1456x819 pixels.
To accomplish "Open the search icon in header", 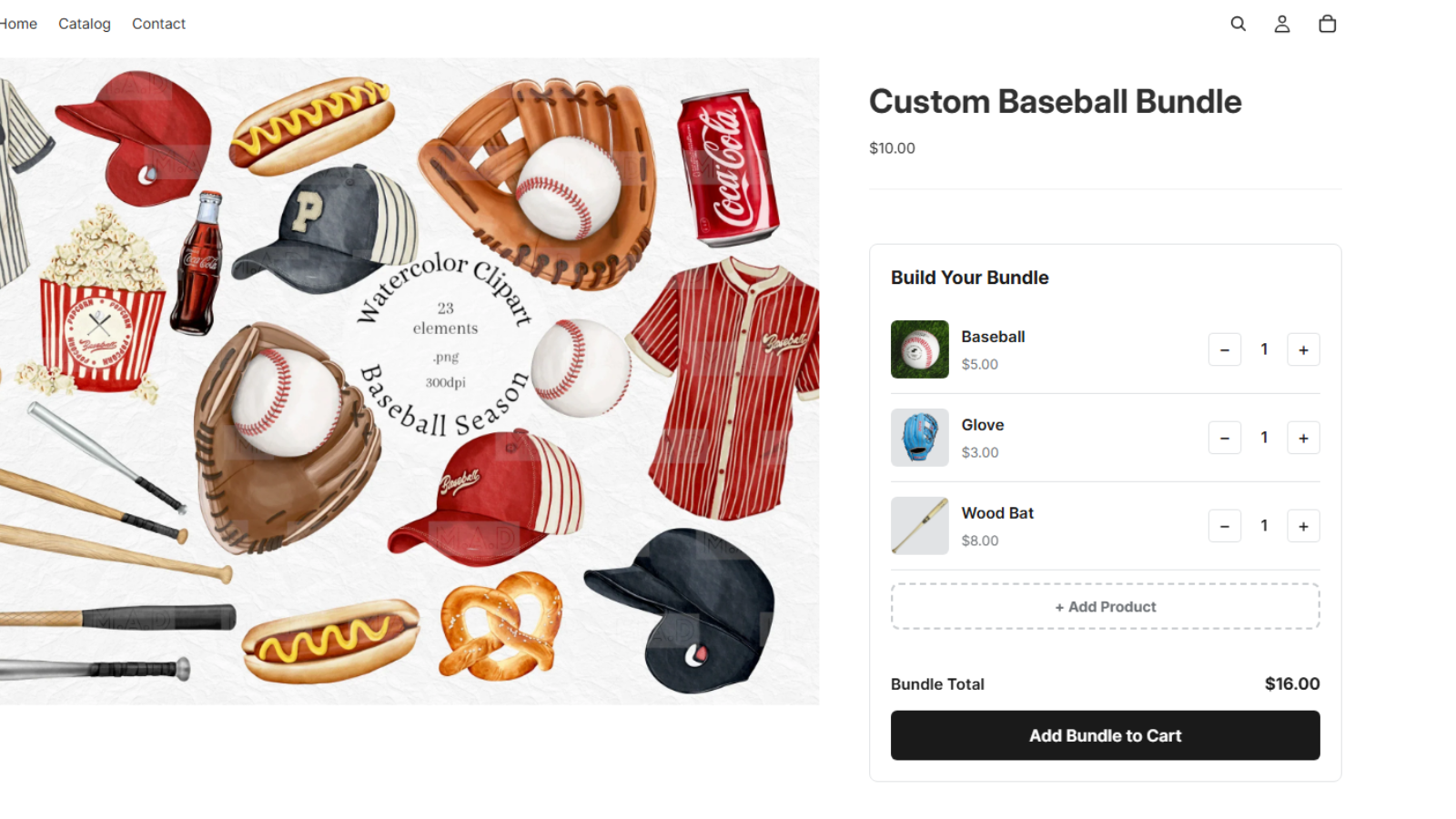I will (x=1238, y=24).
